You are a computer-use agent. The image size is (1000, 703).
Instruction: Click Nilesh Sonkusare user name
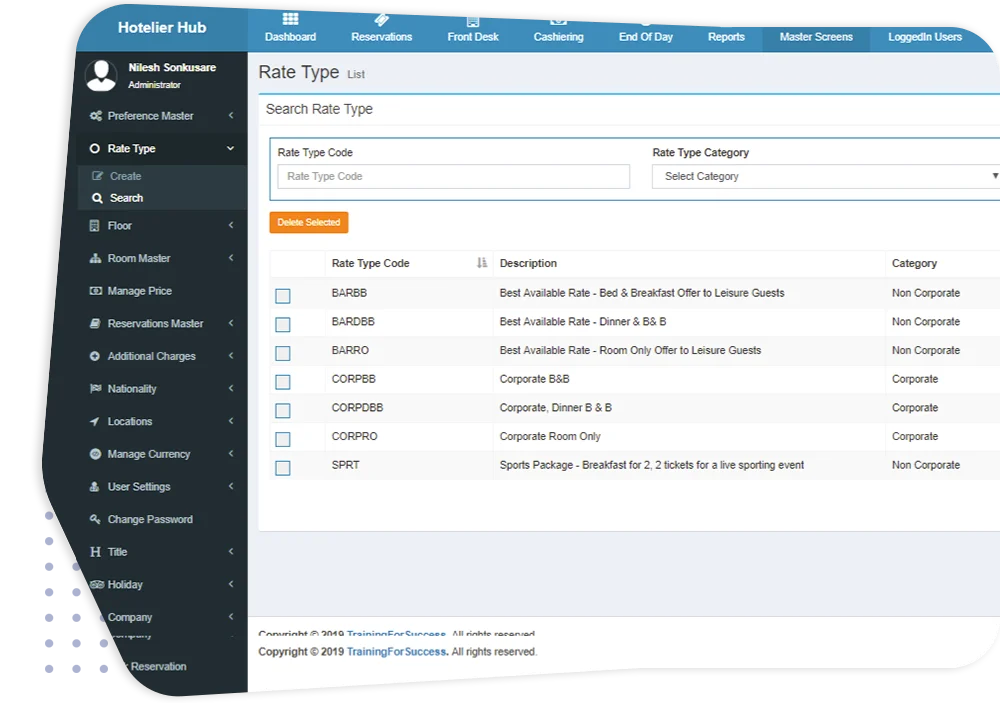(172, 68)
